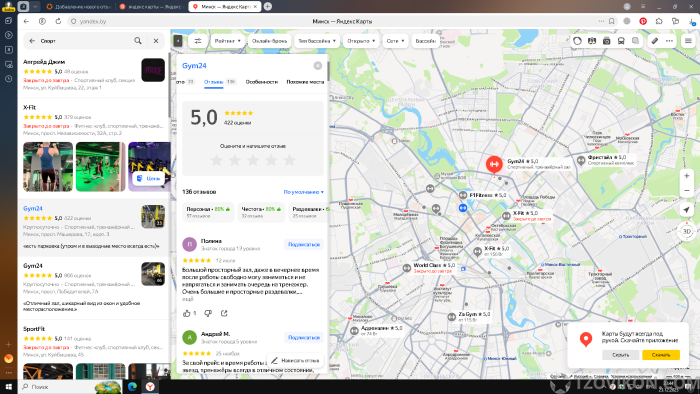
Task: Show public transport bus layer
Action: [x=621, y=41]
